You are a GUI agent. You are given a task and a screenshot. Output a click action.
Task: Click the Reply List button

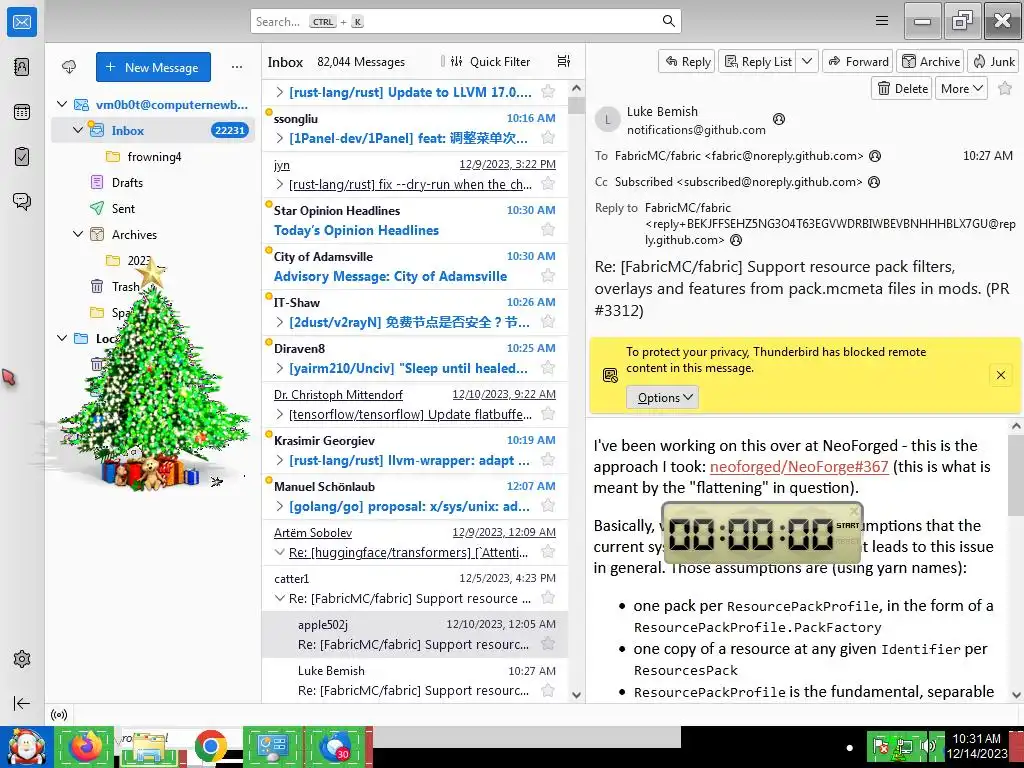(x=758, y=61)
